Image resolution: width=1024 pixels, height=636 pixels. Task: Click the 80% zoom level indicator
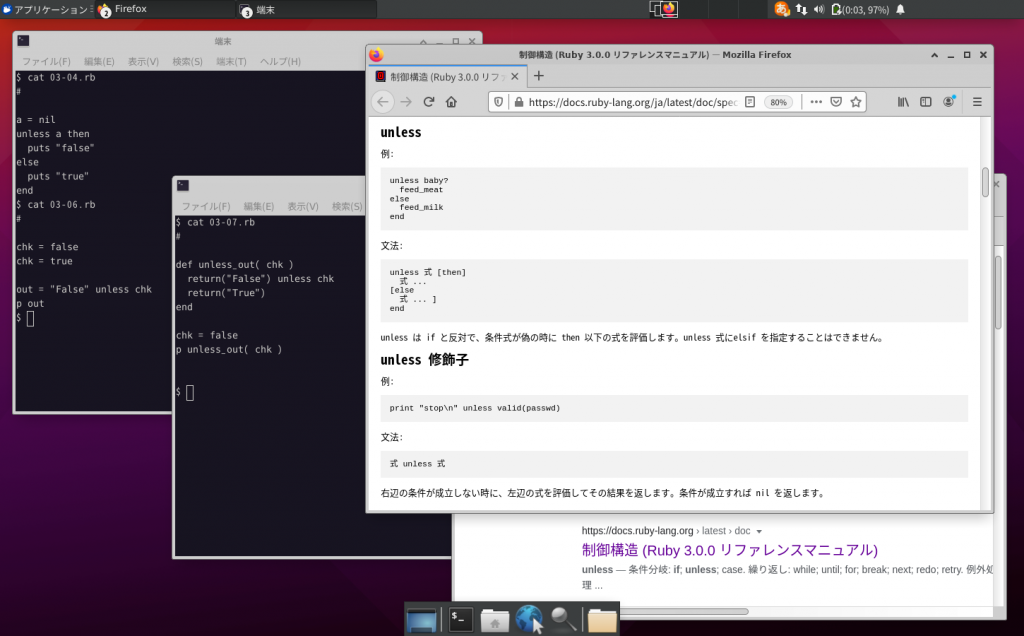[x=778, y=101]
